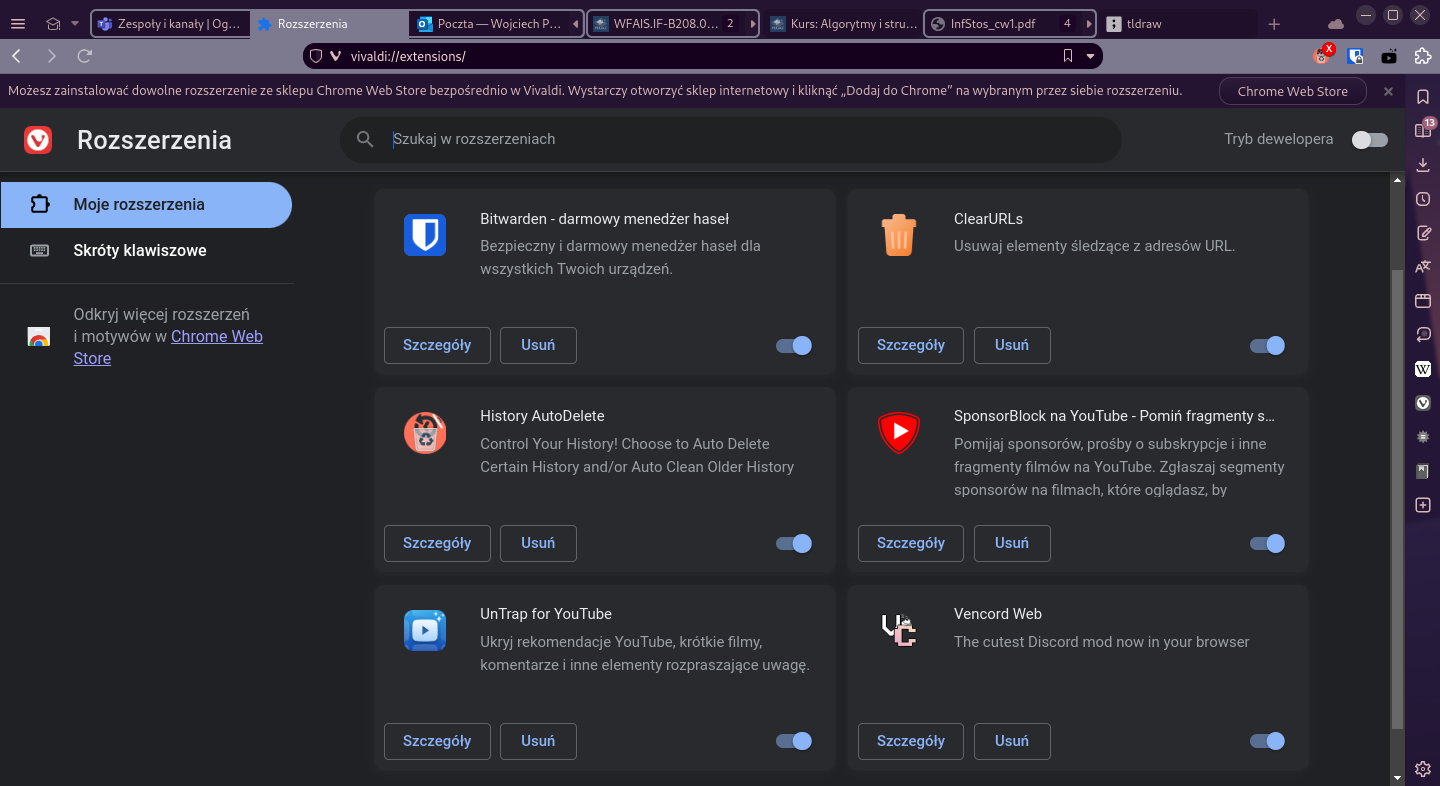This screenshot has height=786, width=1440.
Task: Remove Vencord Web with Usuń button
Action: [1012, 741]
